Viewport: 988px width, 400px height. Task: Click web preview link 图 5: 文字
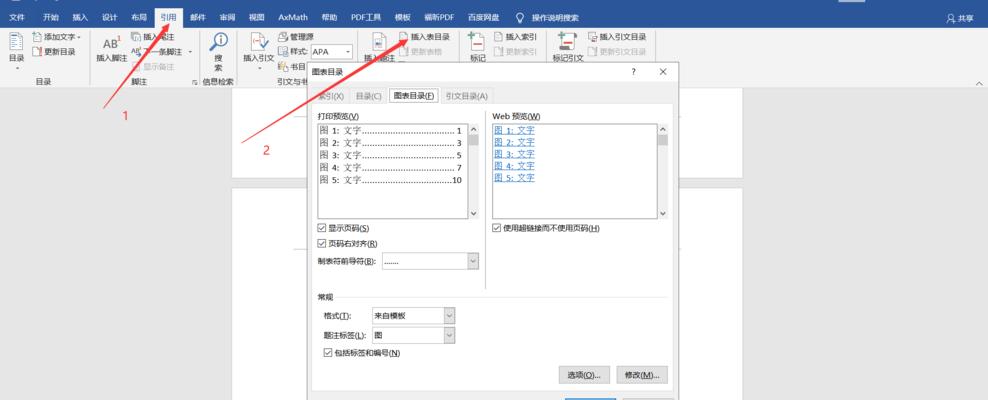(x=514, y=178)
